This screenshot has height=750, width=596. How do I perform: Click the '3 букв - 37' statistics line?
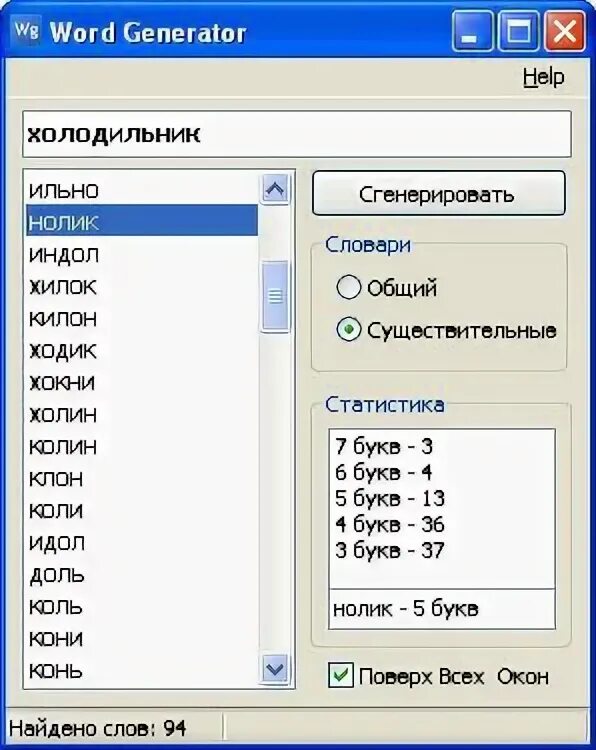coord(390,550)
